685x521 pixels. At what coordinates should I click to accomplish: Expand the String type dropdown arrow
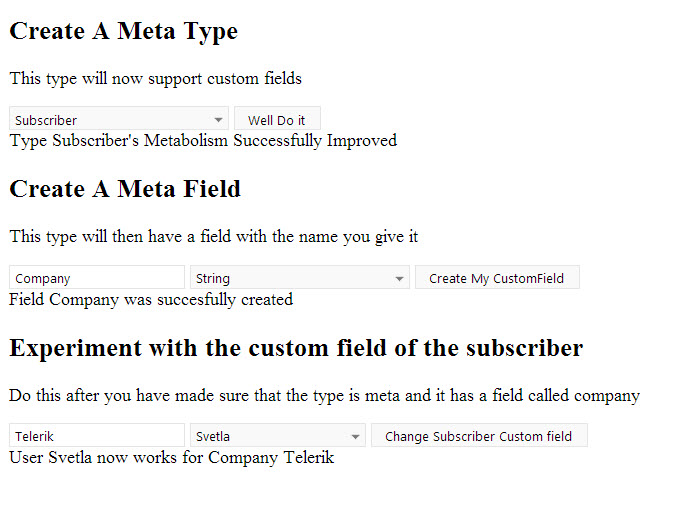point(399,278)
